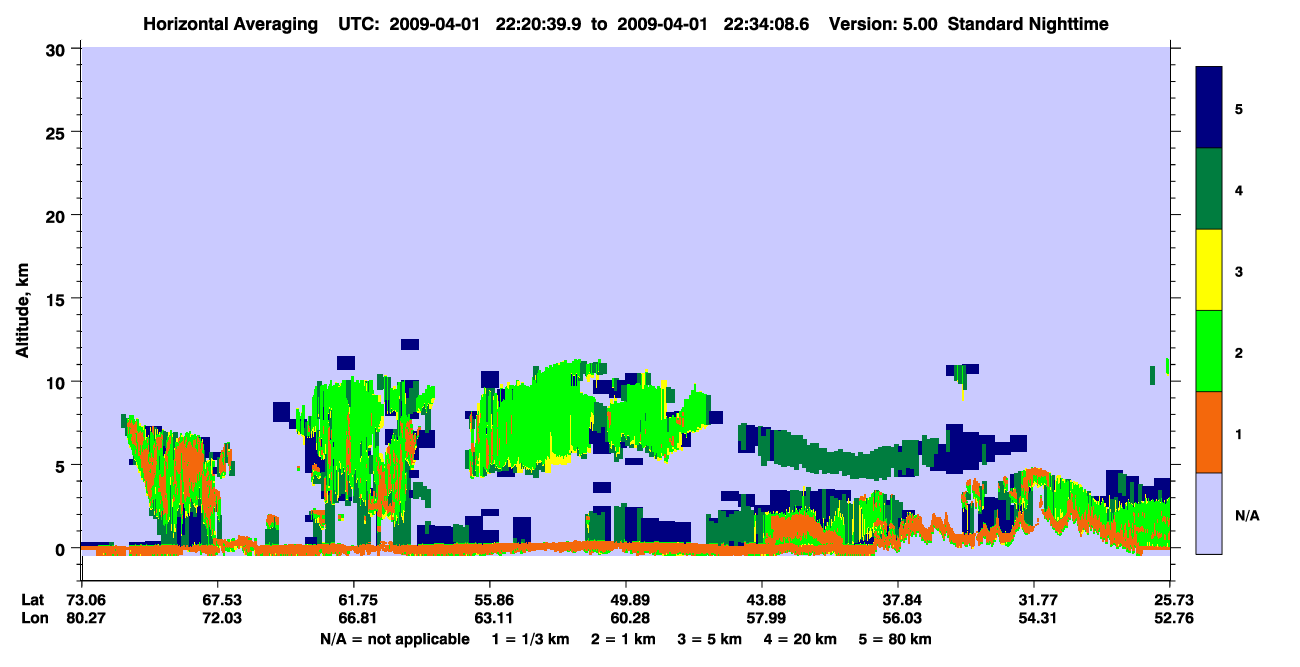Click legend text '5 = 80 km'

click(x=895, y=639)
